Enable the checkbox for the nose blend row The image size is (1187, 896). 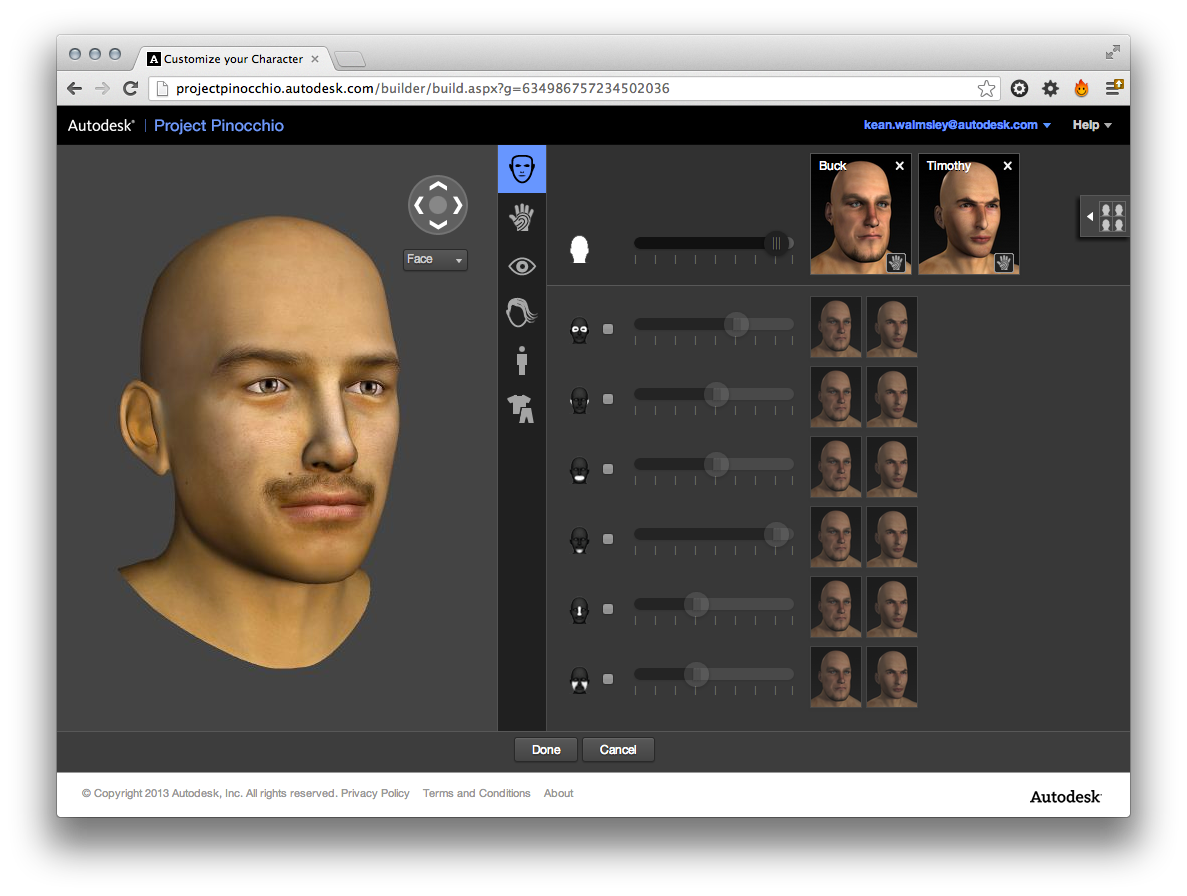coord(608,609)
